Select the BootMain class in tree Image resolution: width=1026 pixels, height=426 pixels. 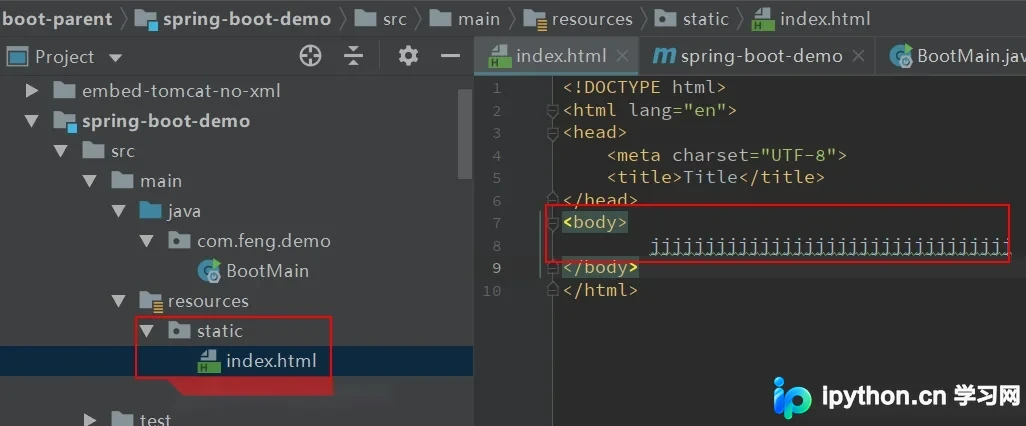click(267, 271)
